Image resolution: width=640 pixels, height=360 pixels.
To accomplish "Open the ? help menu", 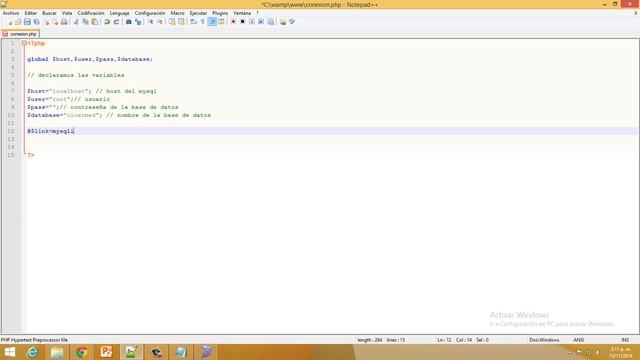I will click(257, 13).
